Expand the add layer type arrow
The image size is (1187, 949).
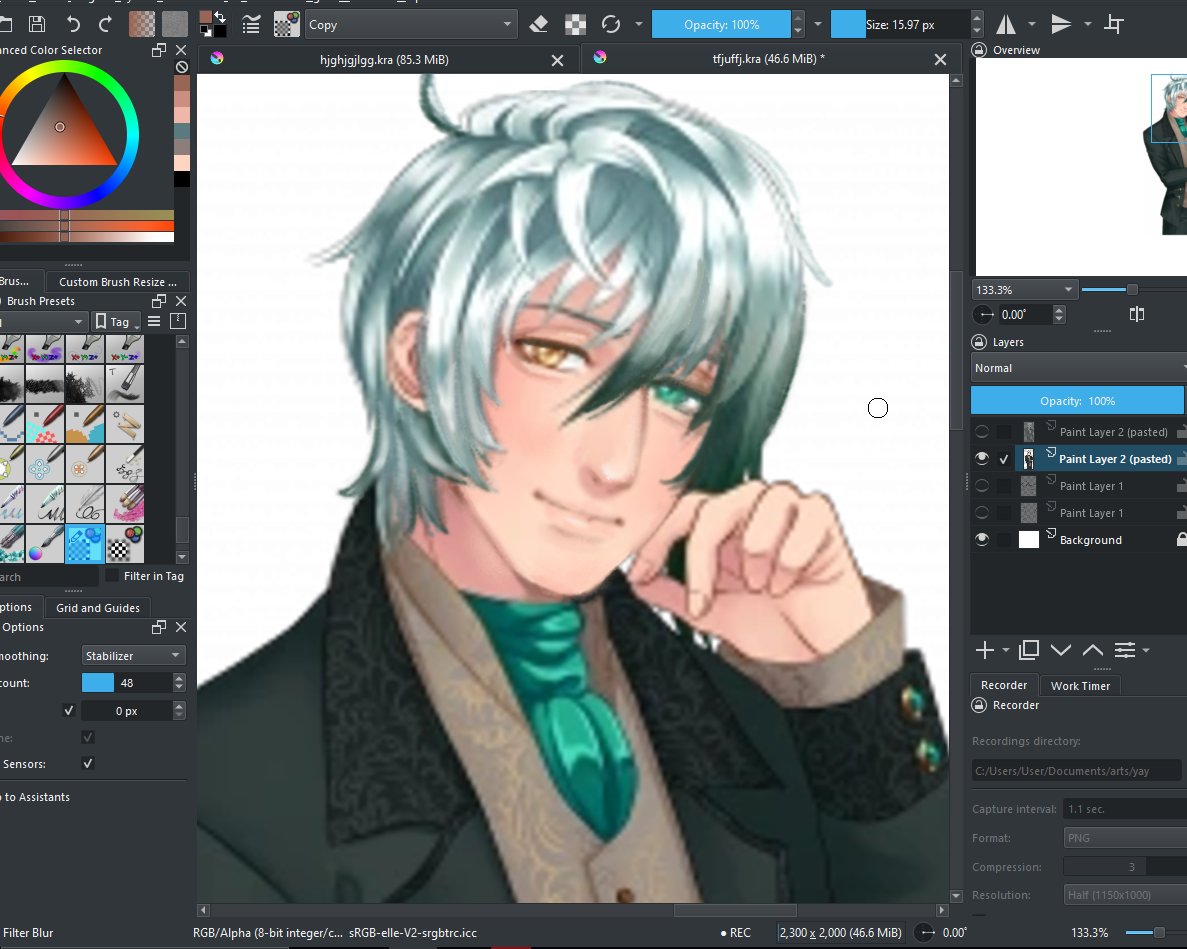[1005, 650]
